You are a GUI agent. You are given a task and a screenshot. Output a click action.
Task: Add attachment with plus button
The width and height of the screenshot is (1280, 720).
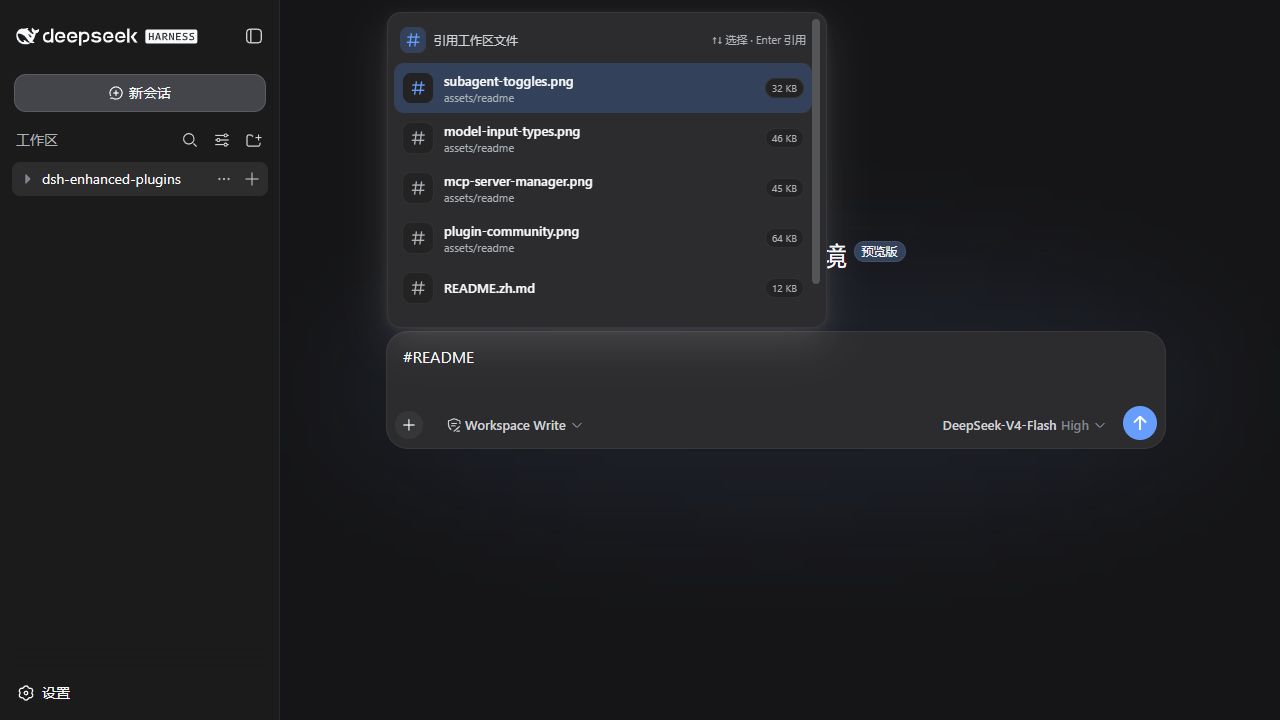point(409,425)
